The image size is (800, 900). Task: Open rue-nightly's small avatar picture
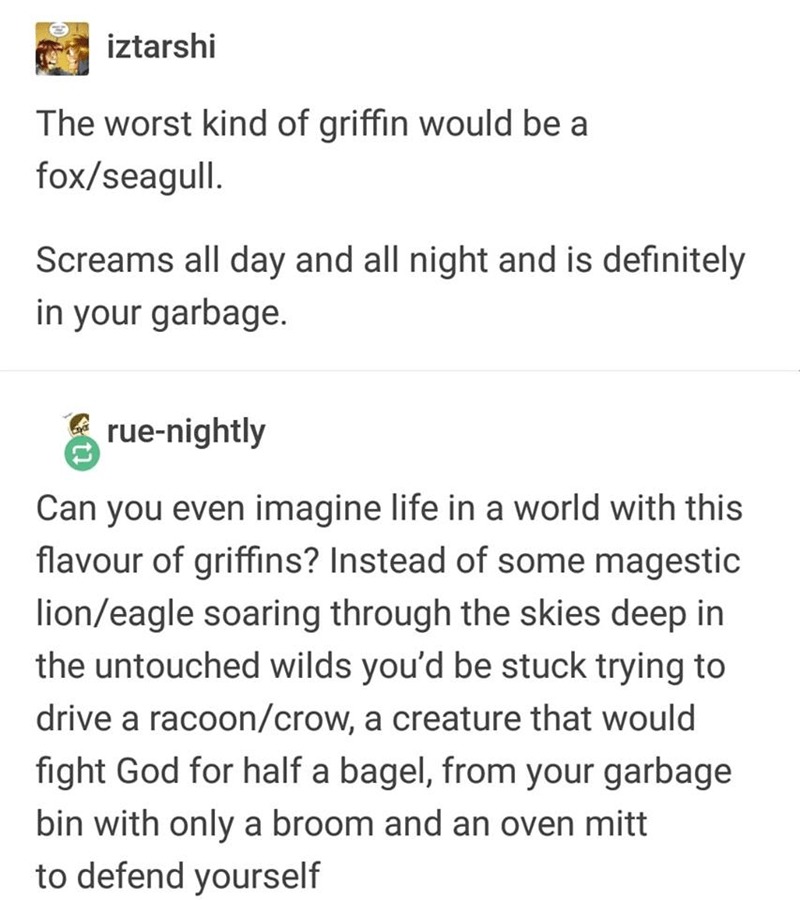pos(80,424)
